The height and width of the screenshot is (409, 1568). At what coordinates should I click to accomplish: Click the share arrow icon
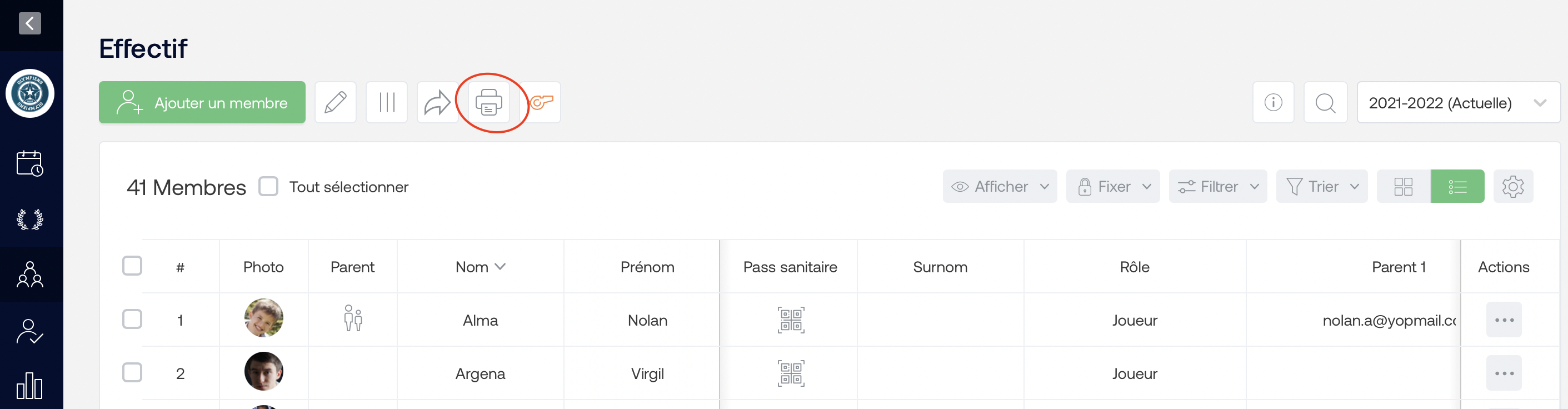point(437,102)
